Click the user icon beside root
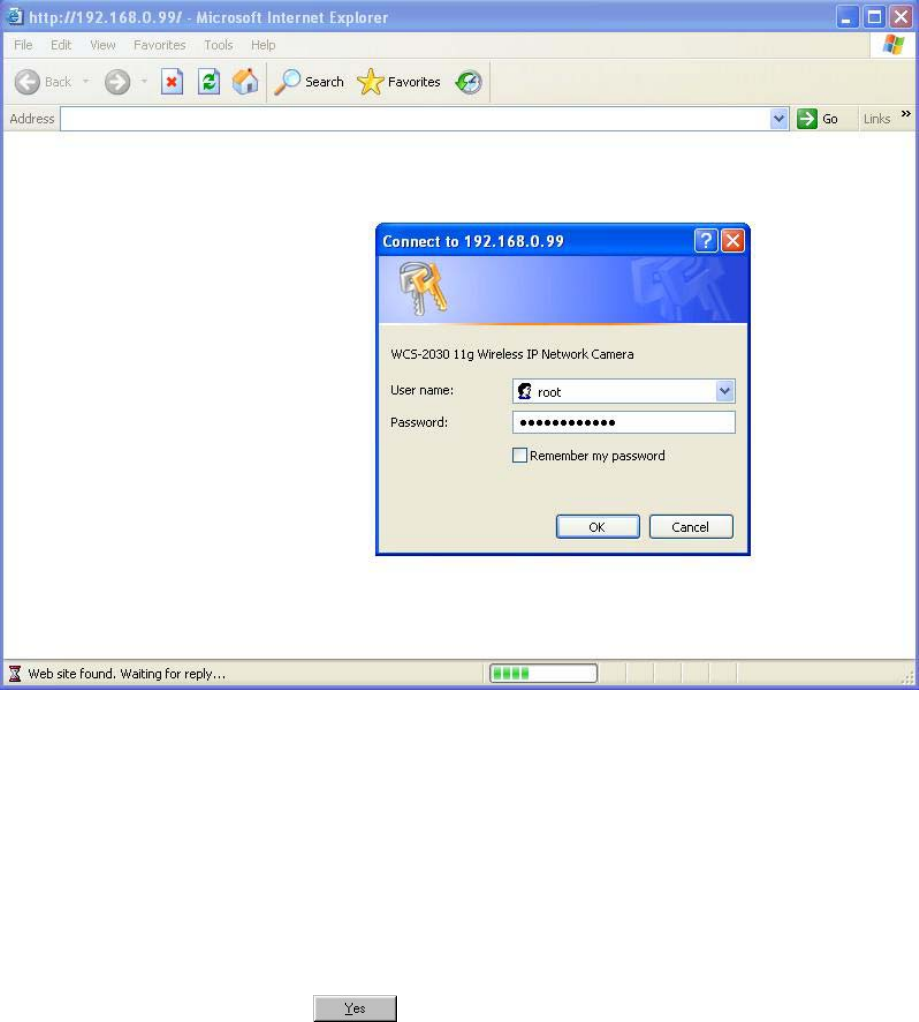 (525, 391)
